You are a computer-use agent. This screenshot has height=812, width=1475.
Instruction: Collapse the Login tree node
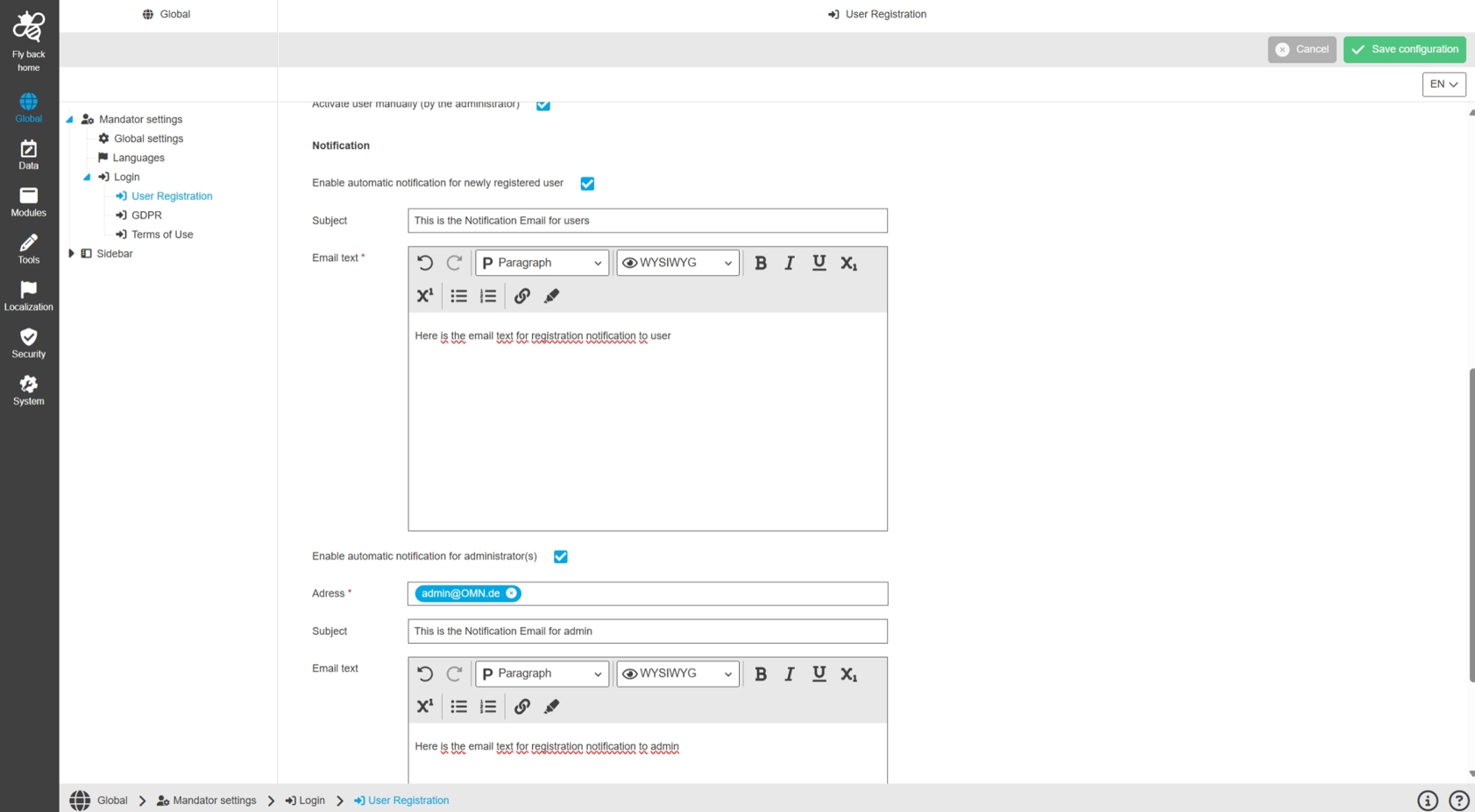pos(87,177)
